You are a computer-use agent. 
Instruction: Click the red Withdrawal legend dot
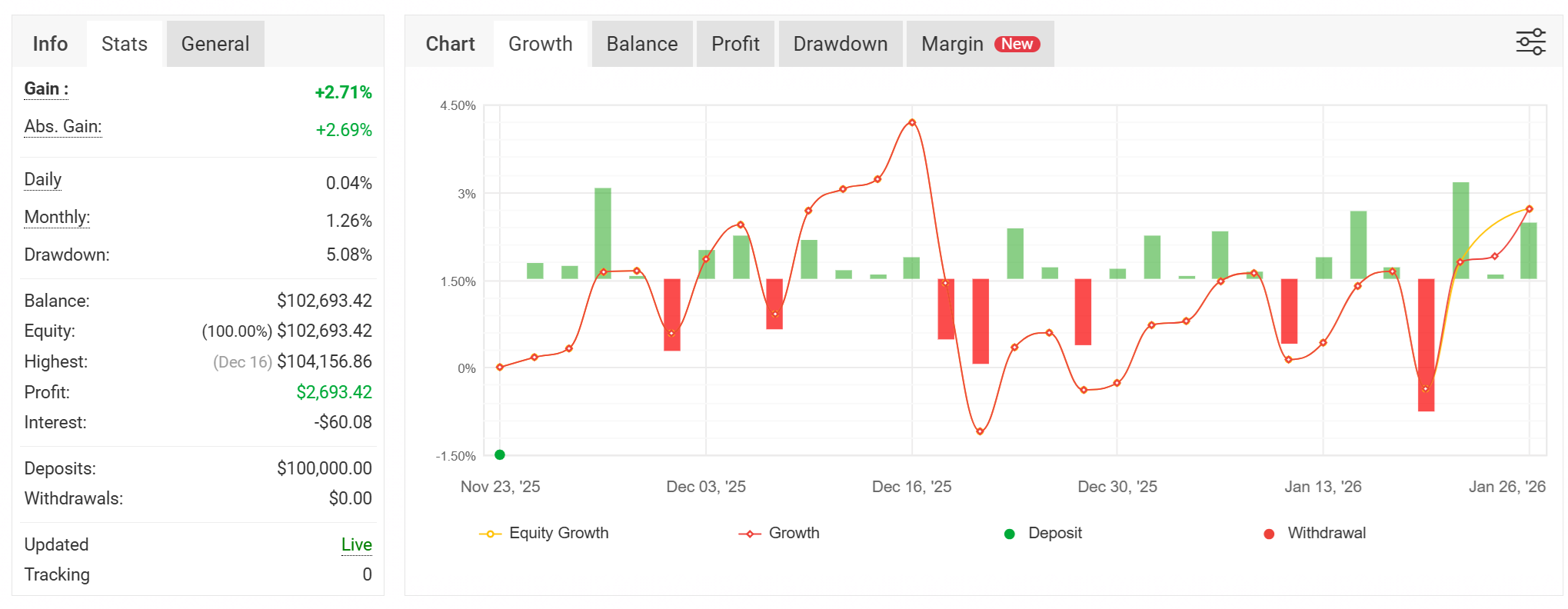click(1269, 534)
